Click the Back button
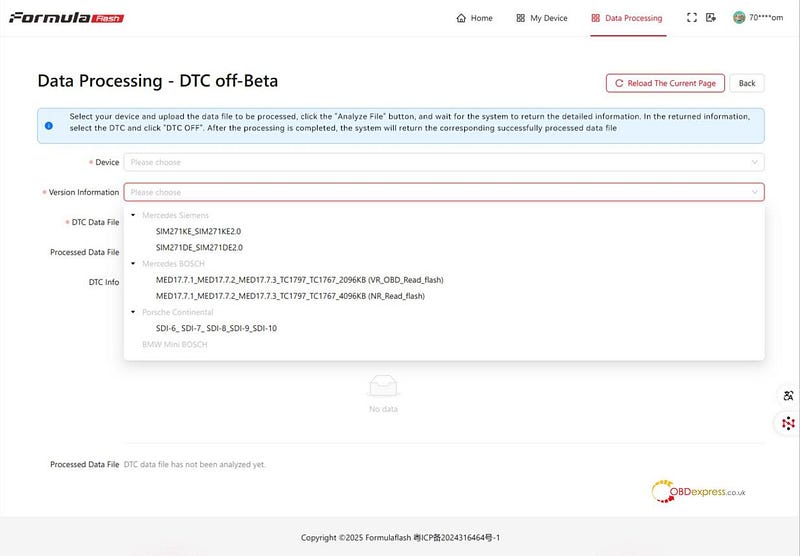800x556 pixels. point(747,83)
